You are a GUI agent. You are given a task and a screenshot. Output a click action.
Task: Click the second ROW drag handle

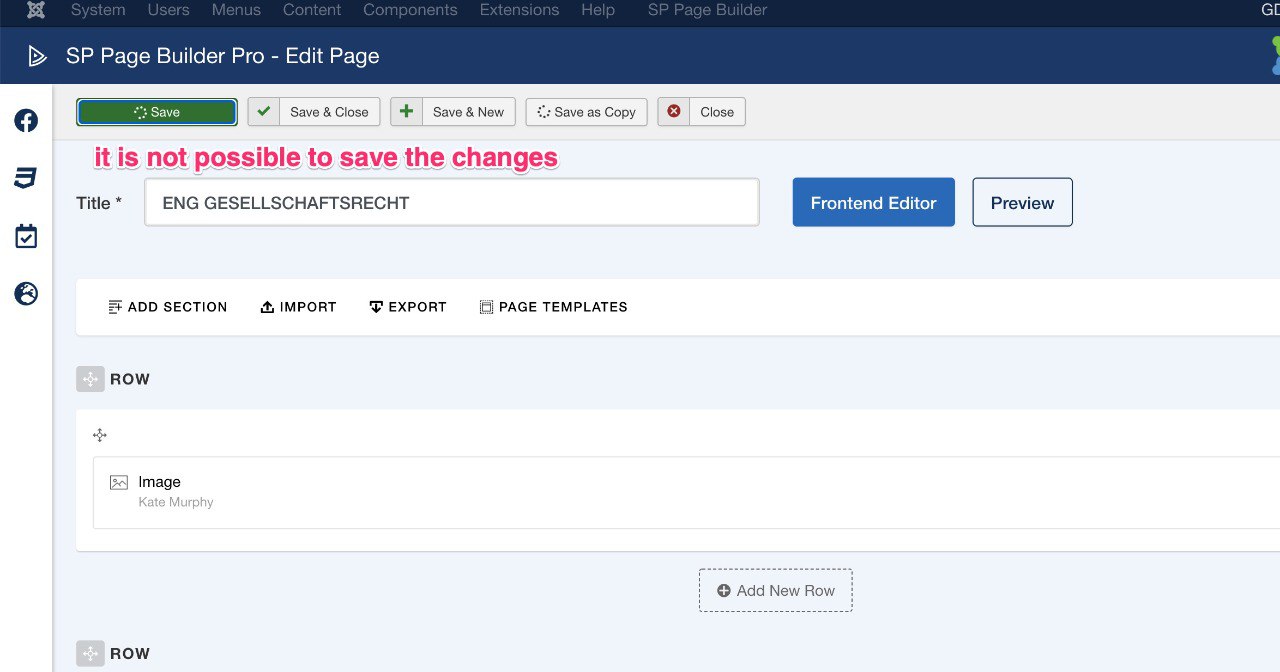(90, 653)
